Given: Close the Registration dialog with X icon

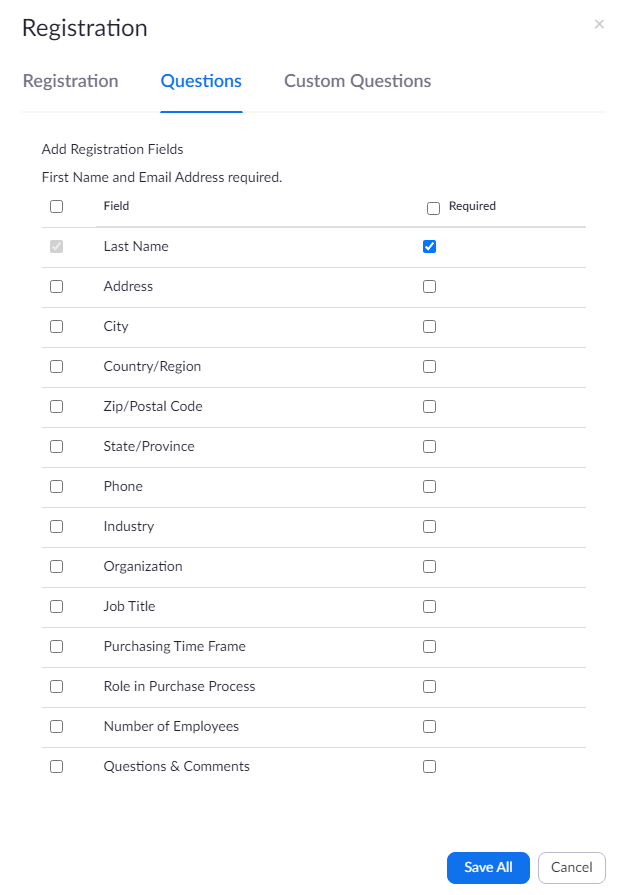Looking at the screenshot, I should (x=599, y=24).
